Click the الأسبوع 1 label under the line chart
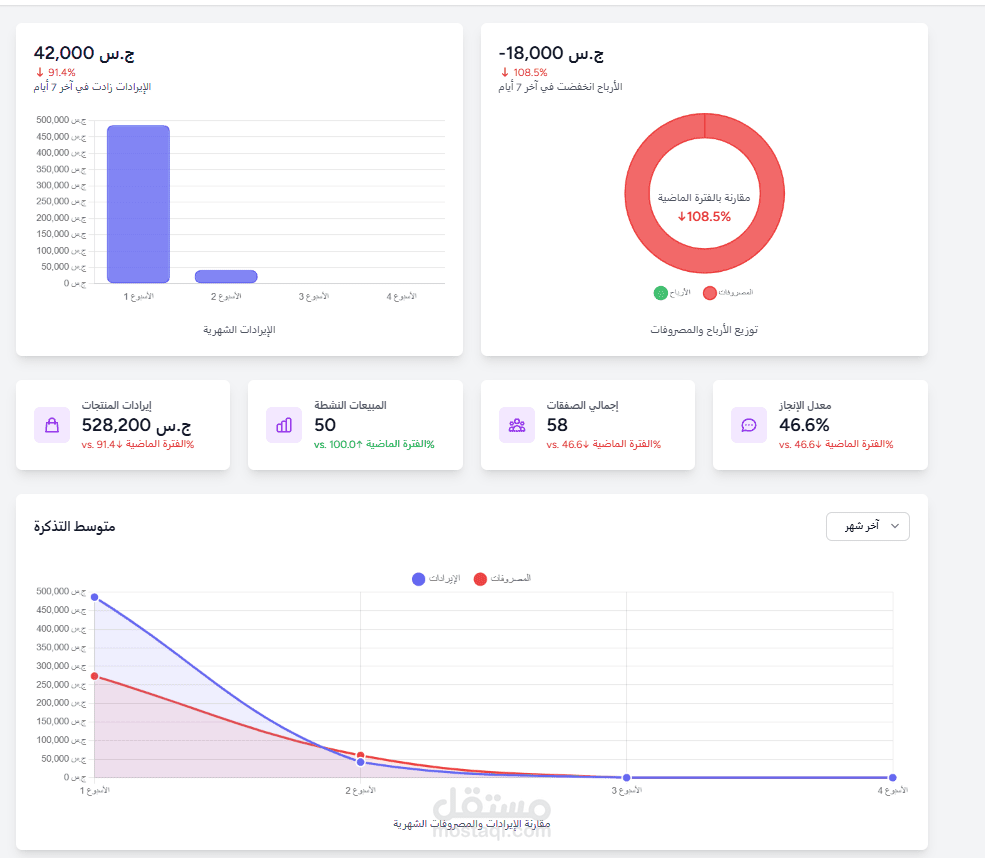985x858 pixels. [x=95, y=790]
